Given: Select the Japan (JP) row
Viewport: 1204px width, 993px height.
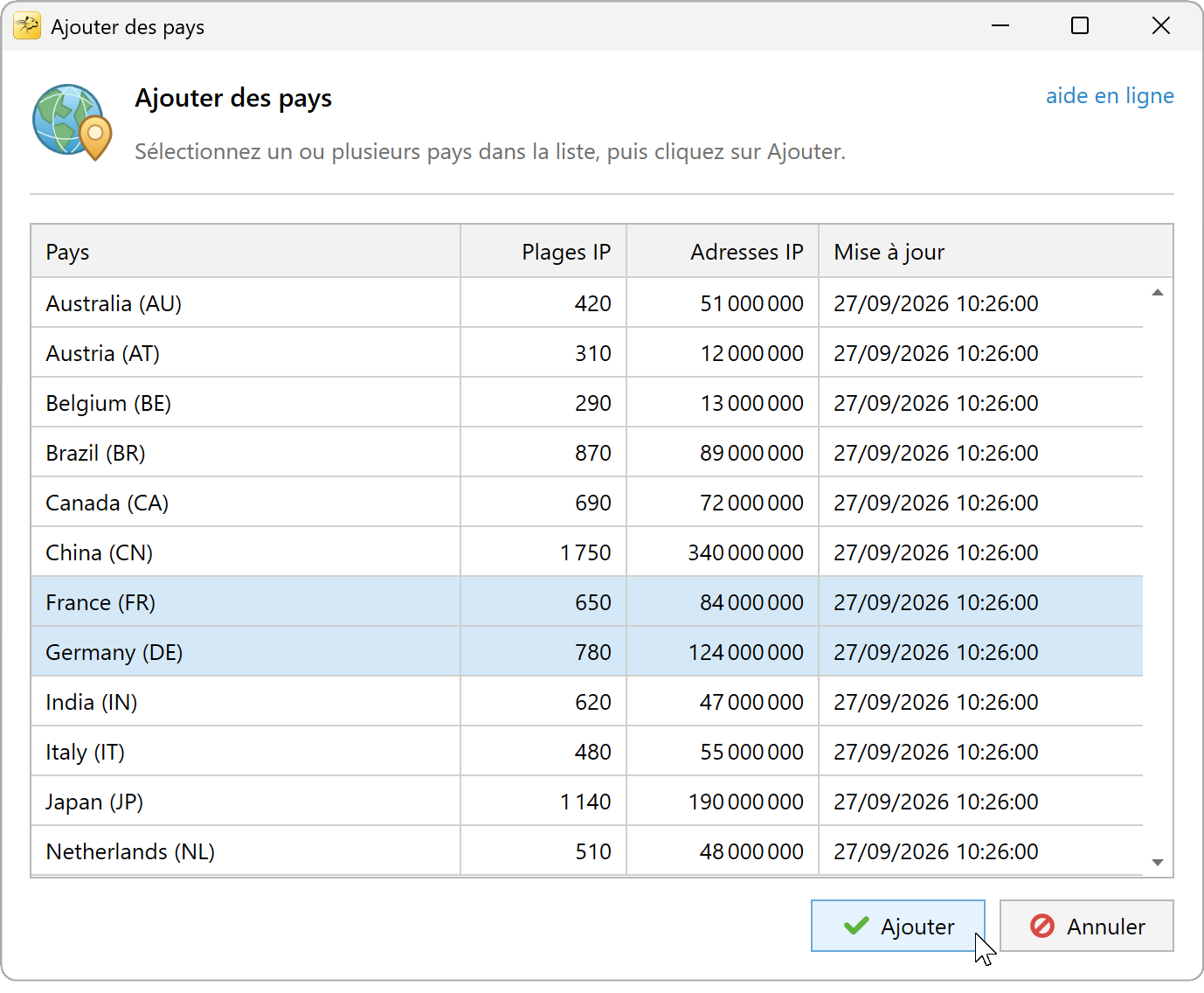Looking at the screenshot, I should 587,802.
